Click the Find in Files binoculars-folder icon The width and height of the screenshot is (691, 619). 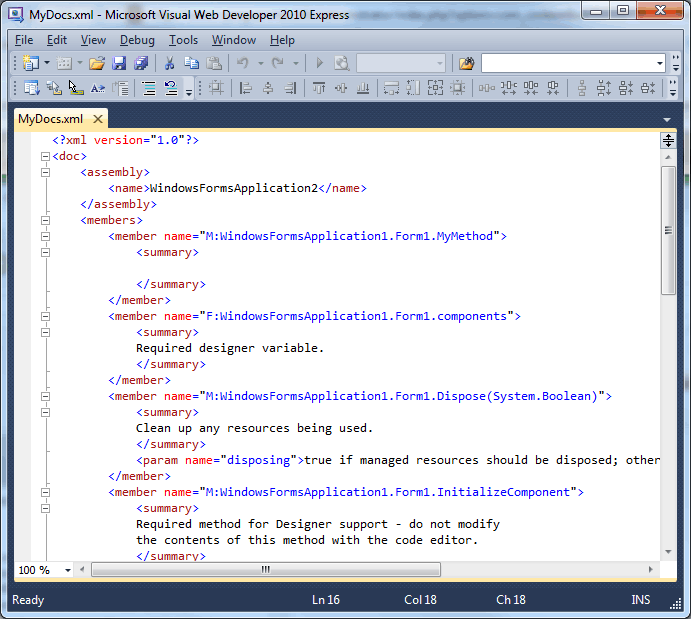point(467,63)
